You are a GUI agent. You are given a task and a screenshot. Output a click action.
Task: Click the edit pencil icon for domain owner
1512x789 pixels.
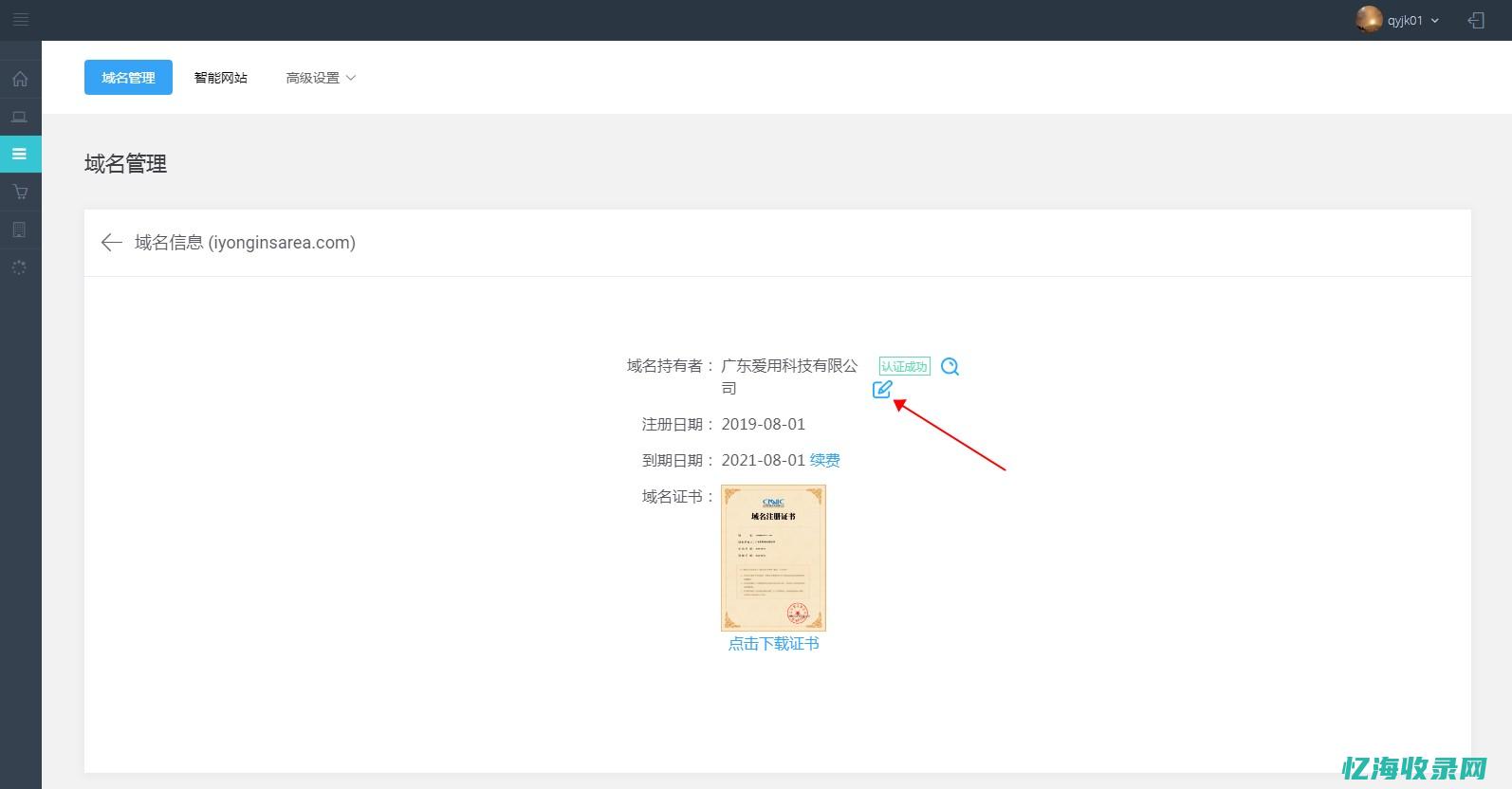pyautogui.click(x=882, y=389)
